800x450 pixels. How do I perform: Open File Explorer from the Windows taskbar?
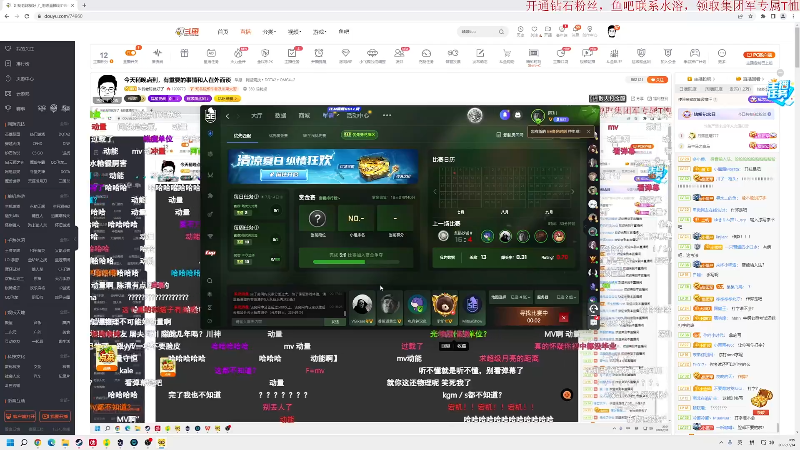click(65, 442)
